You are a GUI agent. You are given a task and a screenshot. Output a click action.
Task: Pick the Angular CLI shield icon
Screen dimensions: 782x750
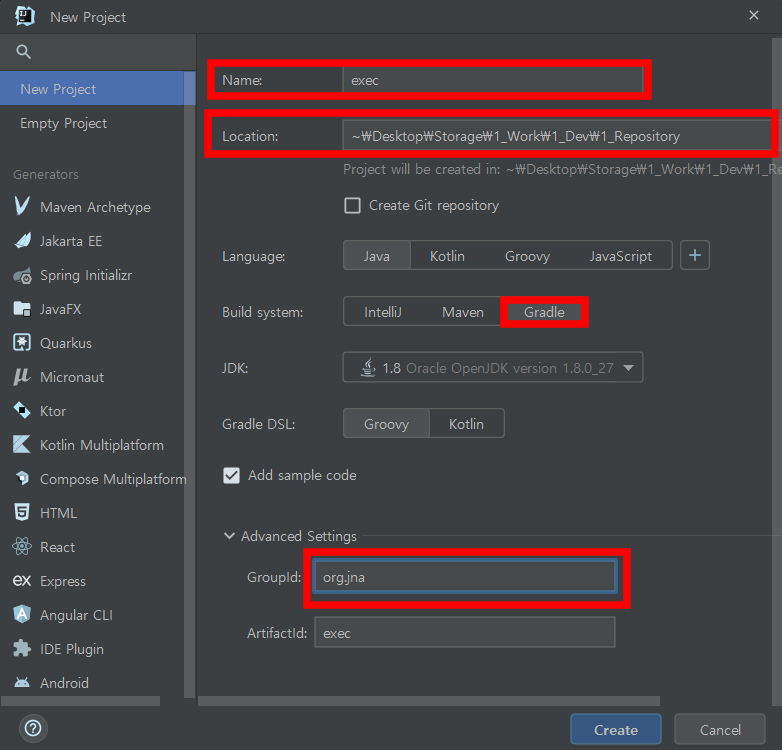click(22, 614)
